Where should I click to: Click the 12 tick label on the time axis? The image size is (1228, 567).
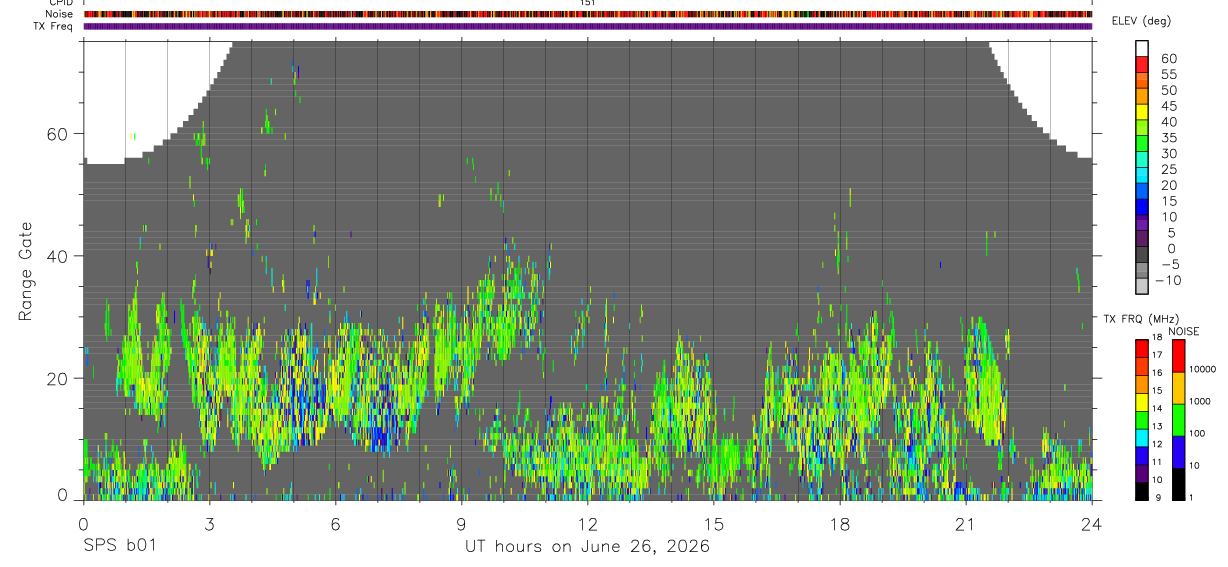[587, 523]
